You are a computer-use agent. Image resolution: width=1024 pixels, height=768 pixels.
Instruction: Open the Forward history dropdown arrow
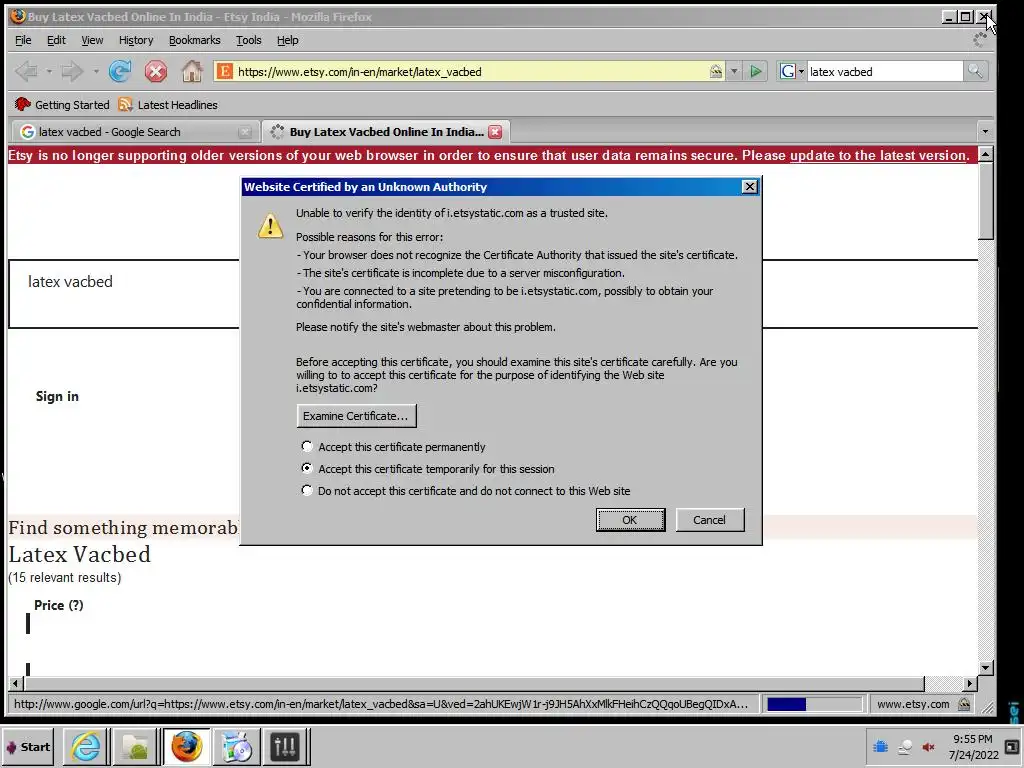point(95,71)
